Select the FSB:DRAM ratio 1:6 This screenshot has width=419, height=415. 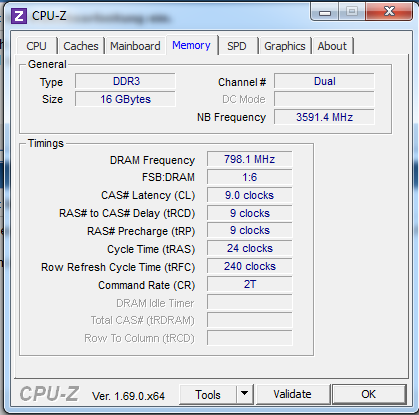tap(250, 177)
